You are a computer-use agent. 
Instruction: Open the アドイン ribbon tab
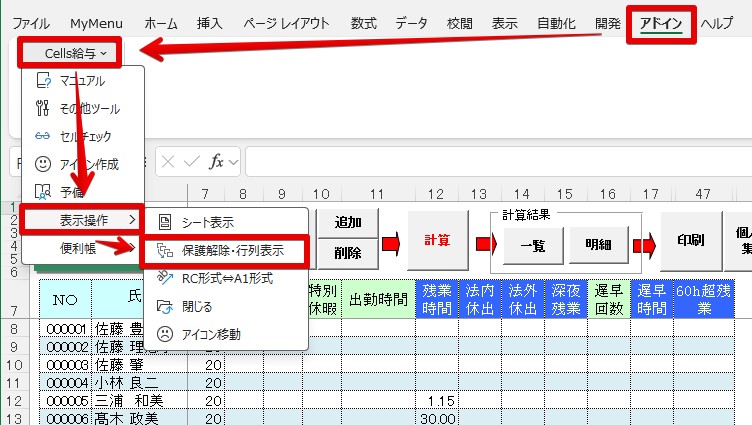[x=660, y=23]
